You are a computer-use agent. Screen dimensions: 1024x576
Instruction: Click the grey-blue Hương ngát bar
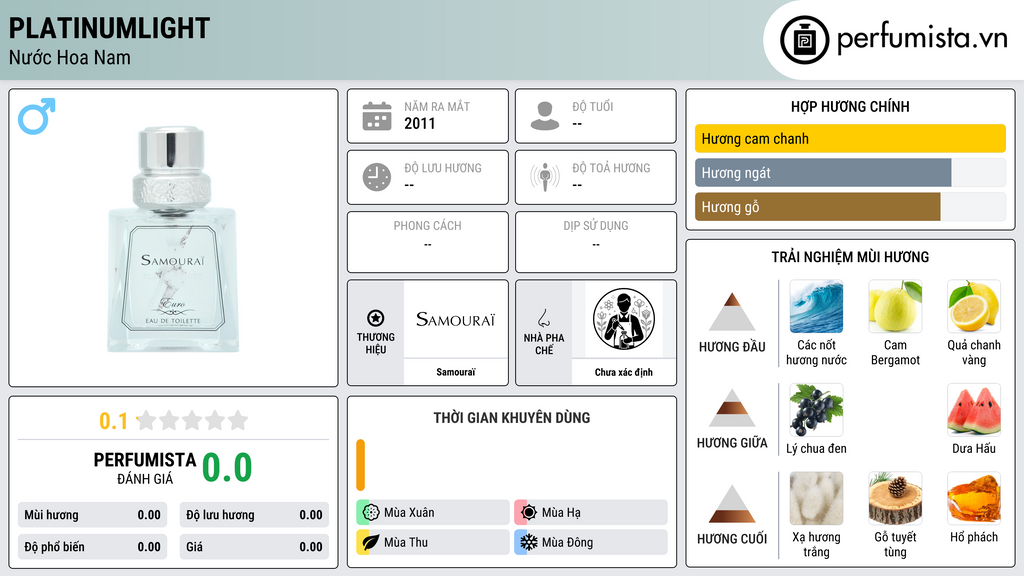(x=823, y=173)
